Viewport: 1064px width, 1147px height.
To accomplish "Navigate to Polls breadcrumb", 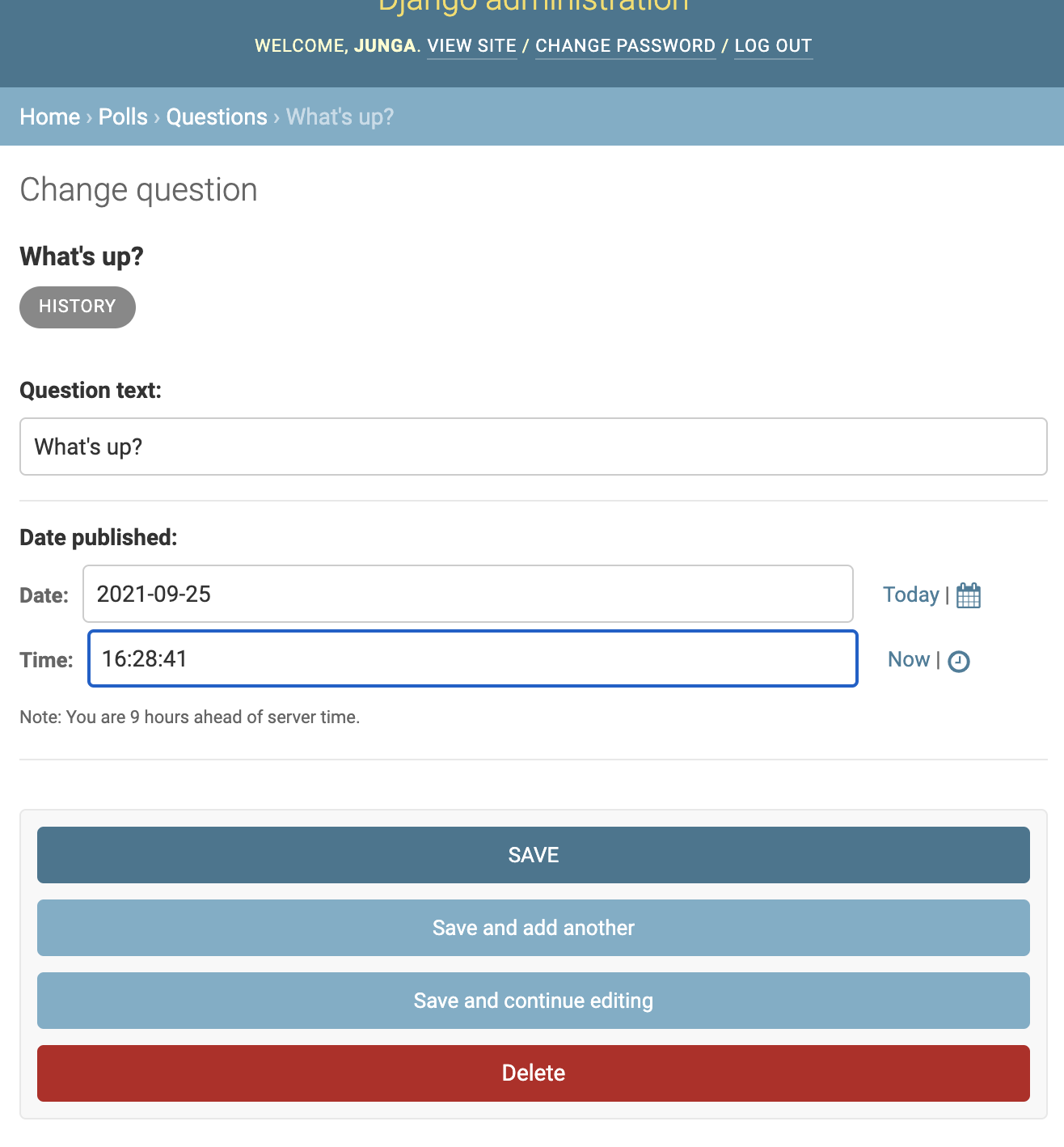I will [x=123, y=116].
